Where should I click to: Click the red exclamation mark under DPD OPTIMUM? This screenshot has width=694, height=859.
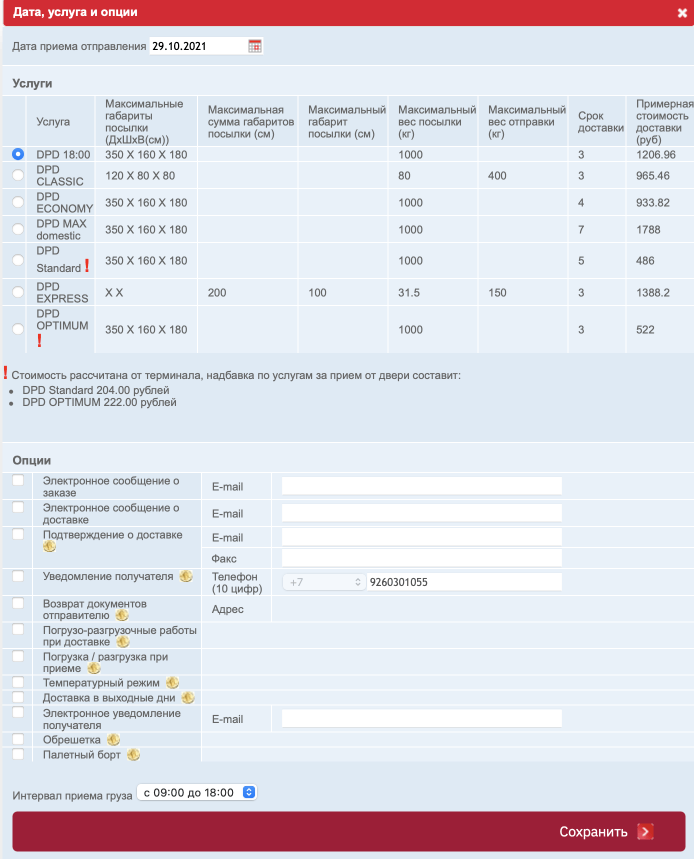(x=39, y=341)
